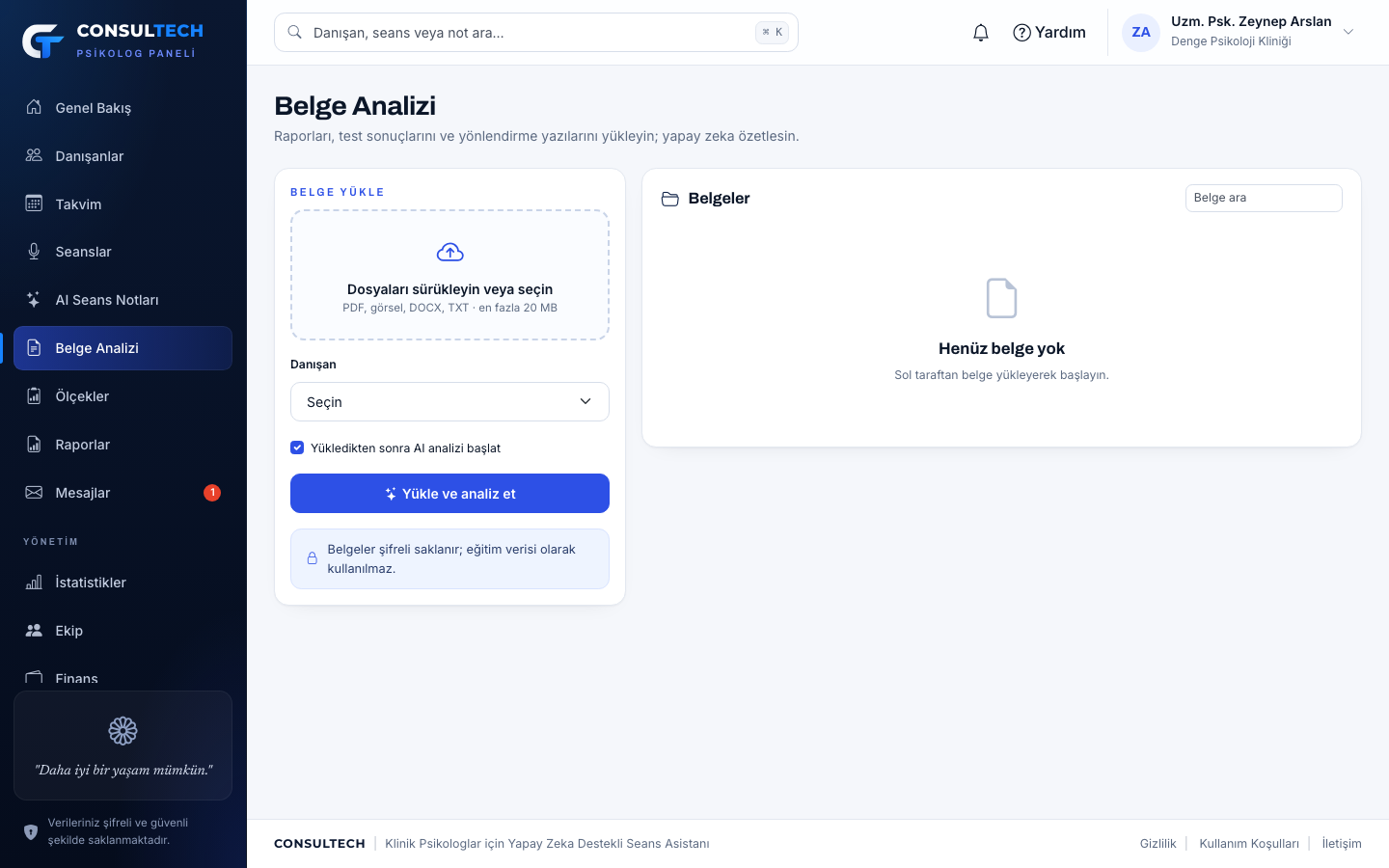Open the notifications bell icon
Screen dimensions: 1389x868
coord(981,33)
